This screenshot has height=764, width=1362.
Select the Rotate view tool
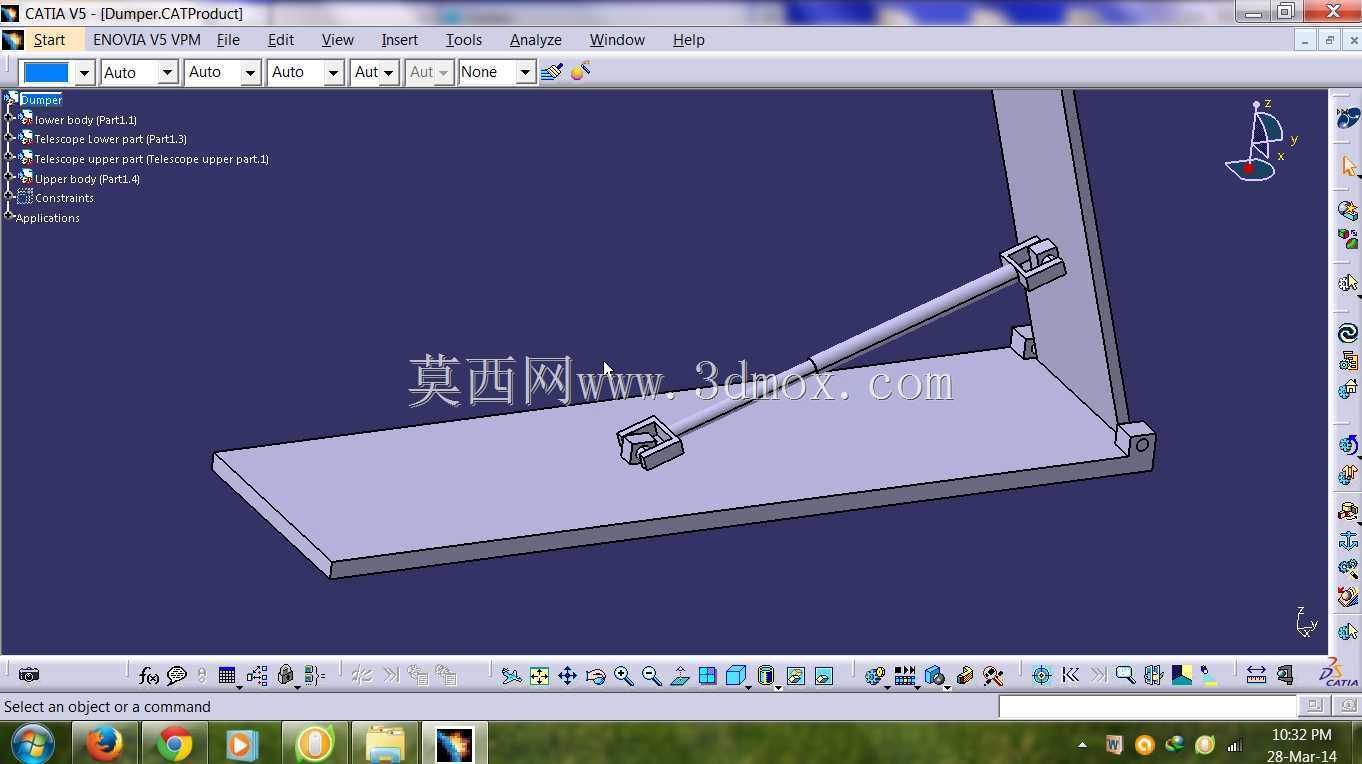point(595,676)
